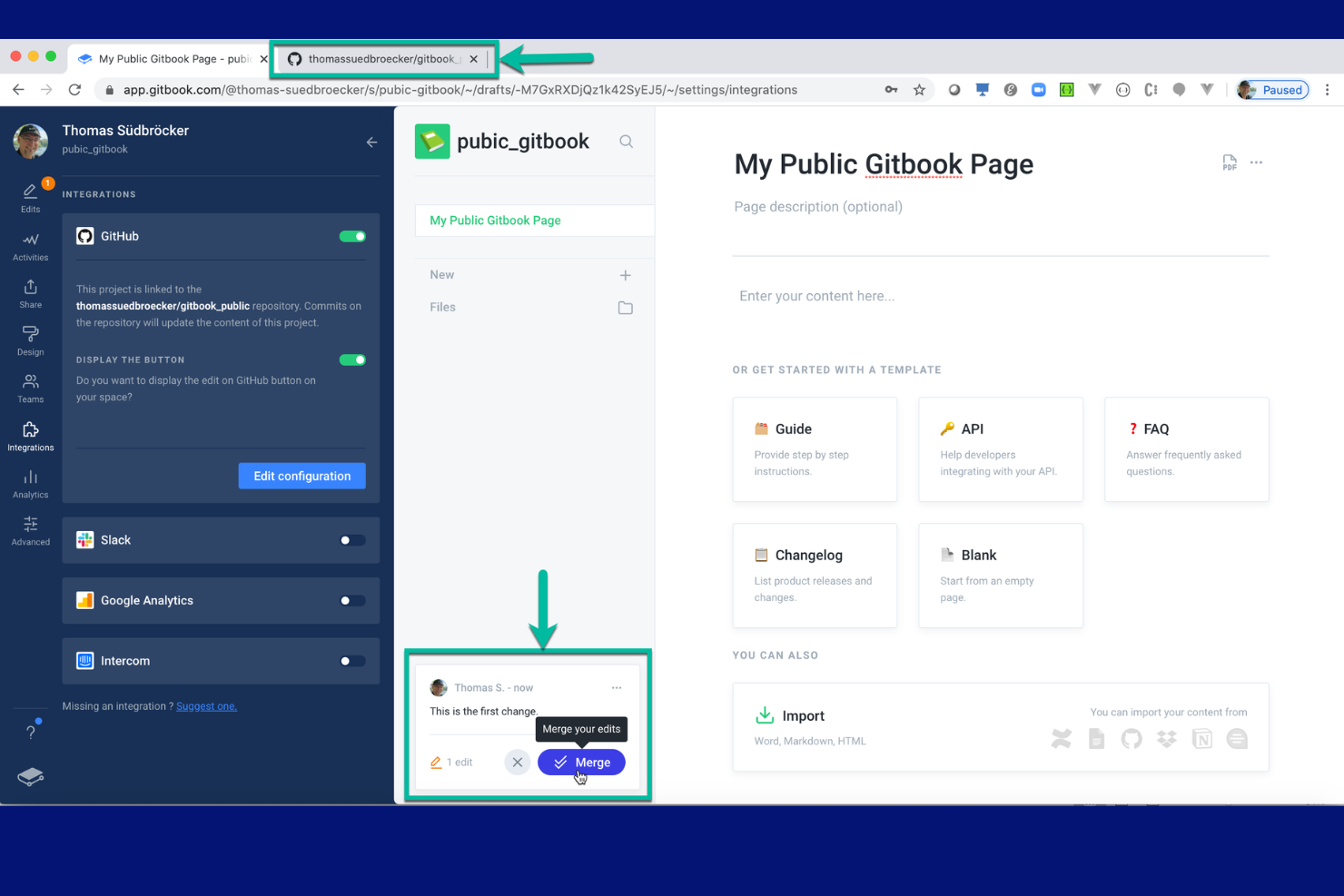Click the page title My Public Gitbook Page
Screen dimensions: 1344x896
pos(884,164)
